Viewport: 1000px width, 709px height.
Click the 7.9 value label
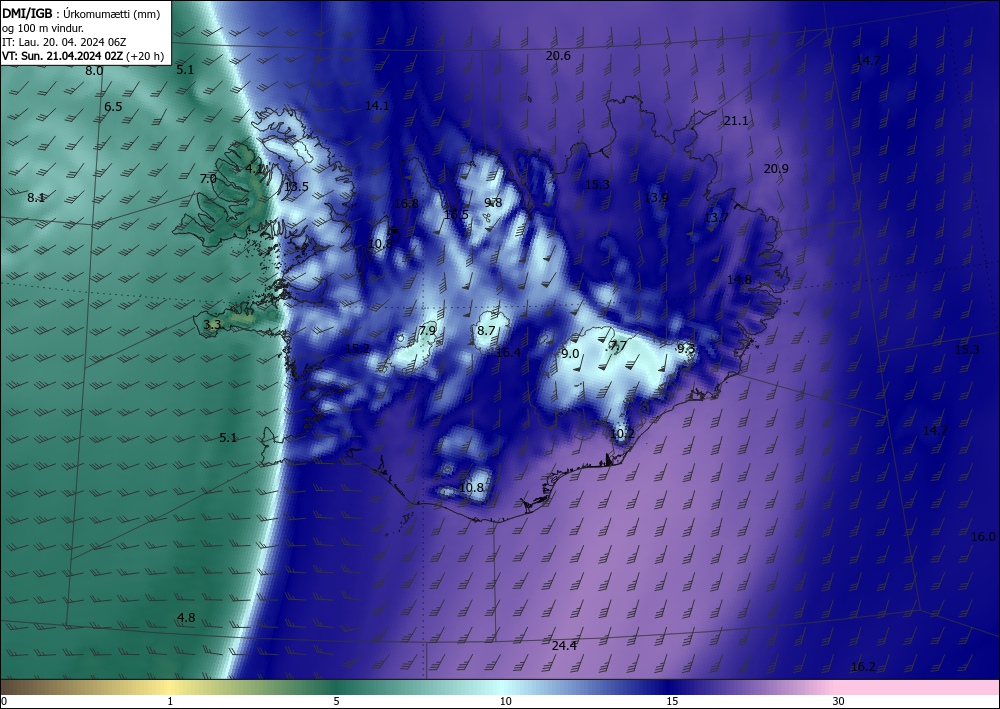[x=427, y=331]
